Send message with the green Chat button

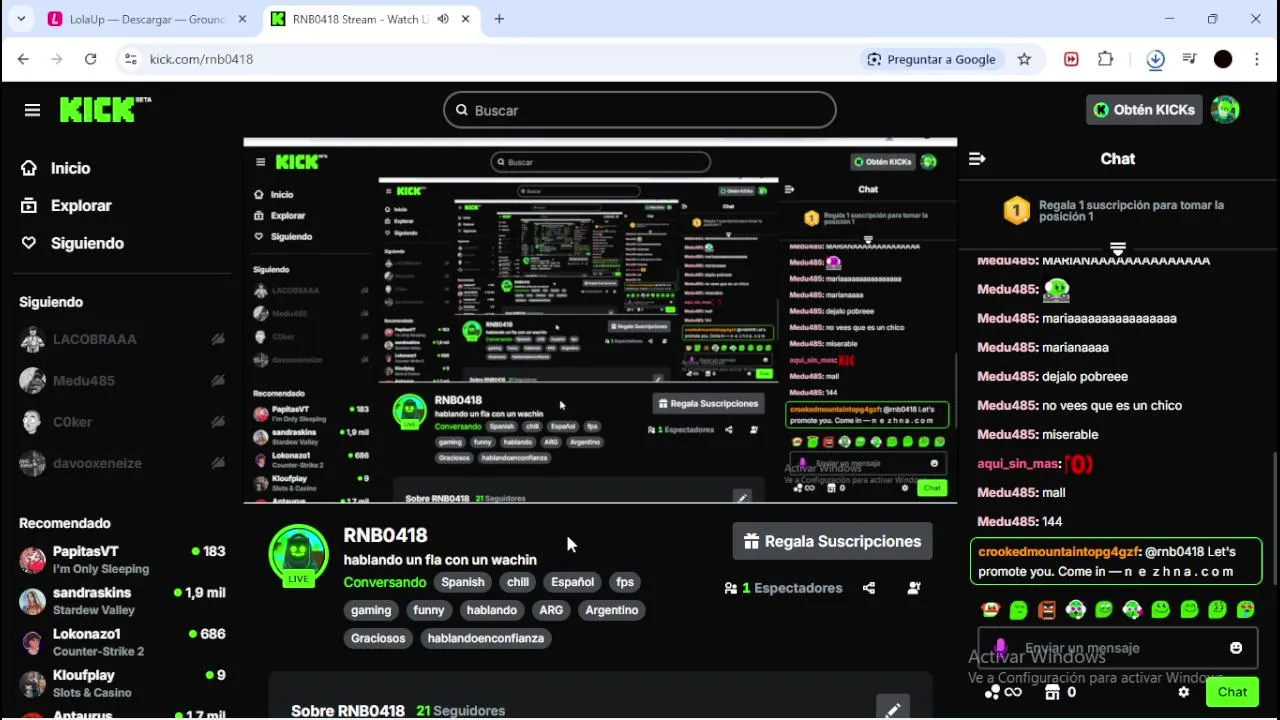point(1232,692)
